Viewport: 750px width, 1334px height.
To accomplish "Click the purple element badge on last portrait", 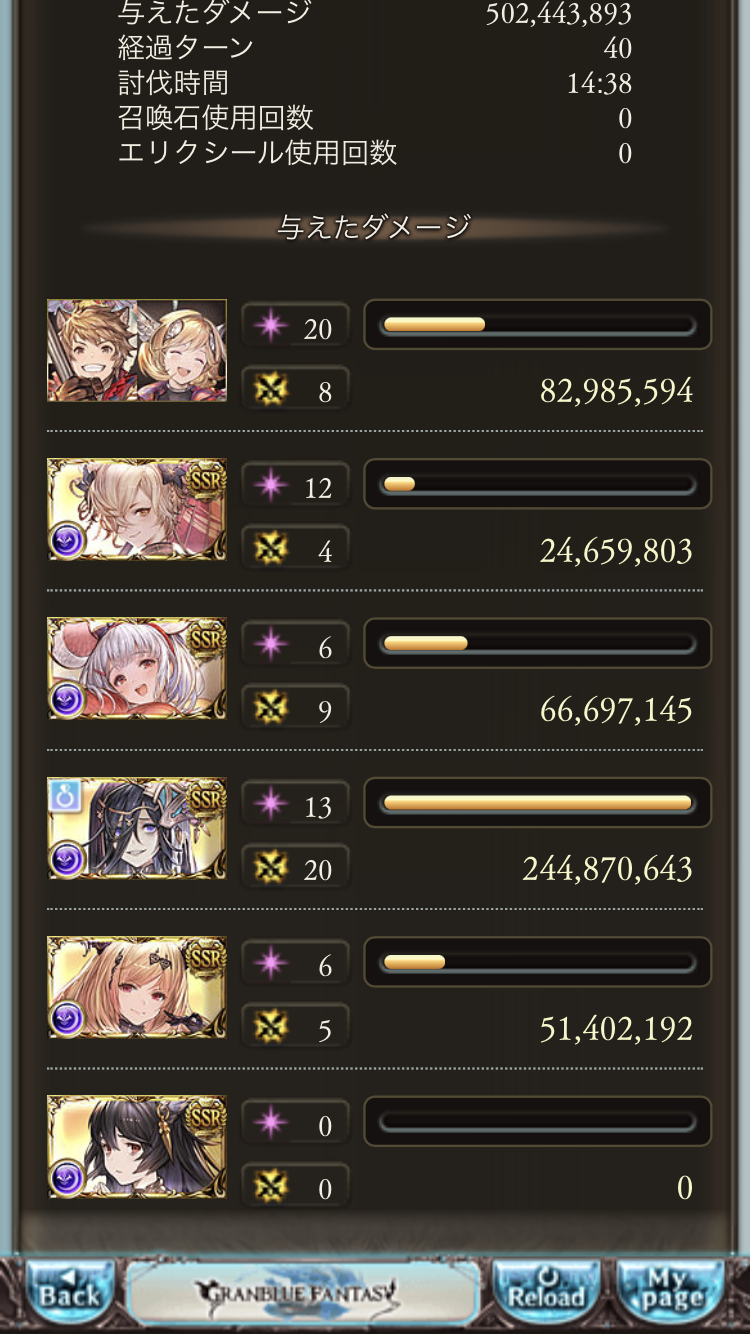I will [x=67, y=1178].
